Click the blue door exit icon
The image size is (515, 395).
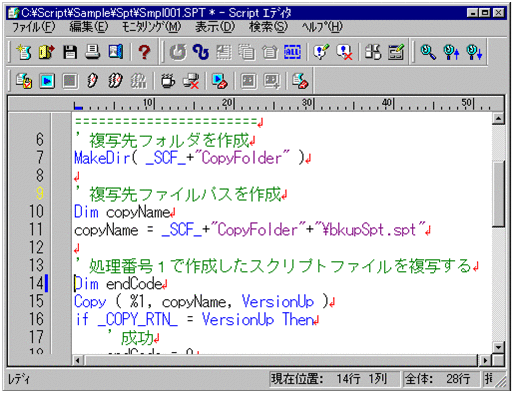(115, 52)
